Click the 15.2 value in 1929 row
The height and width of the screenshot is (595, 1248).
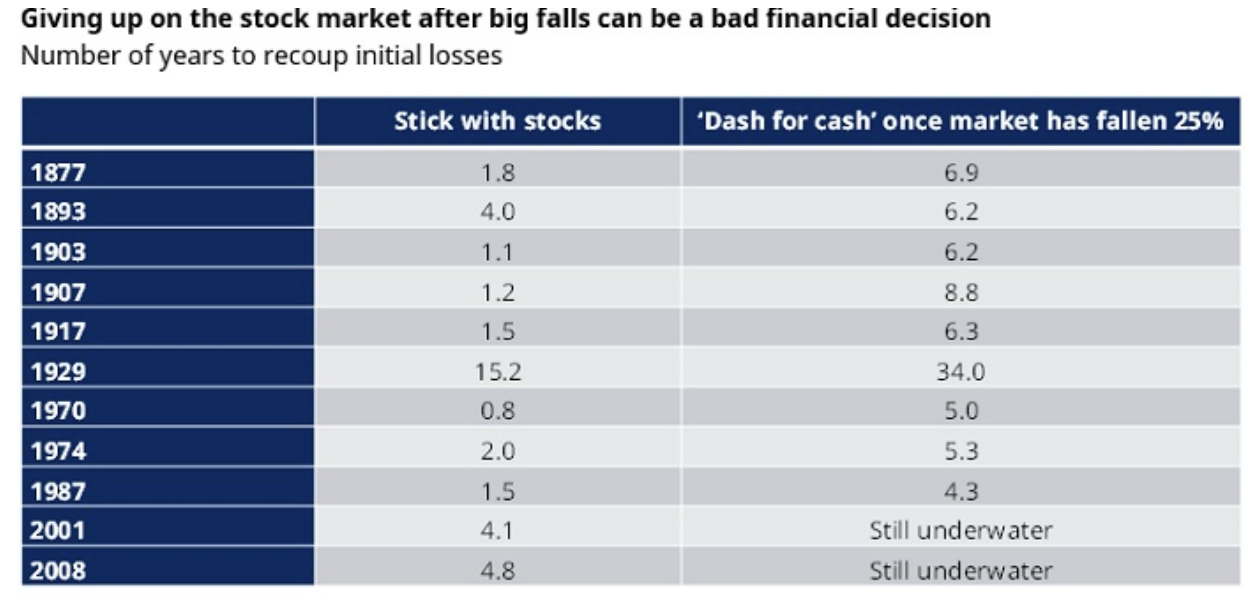[x=497, y=372]
